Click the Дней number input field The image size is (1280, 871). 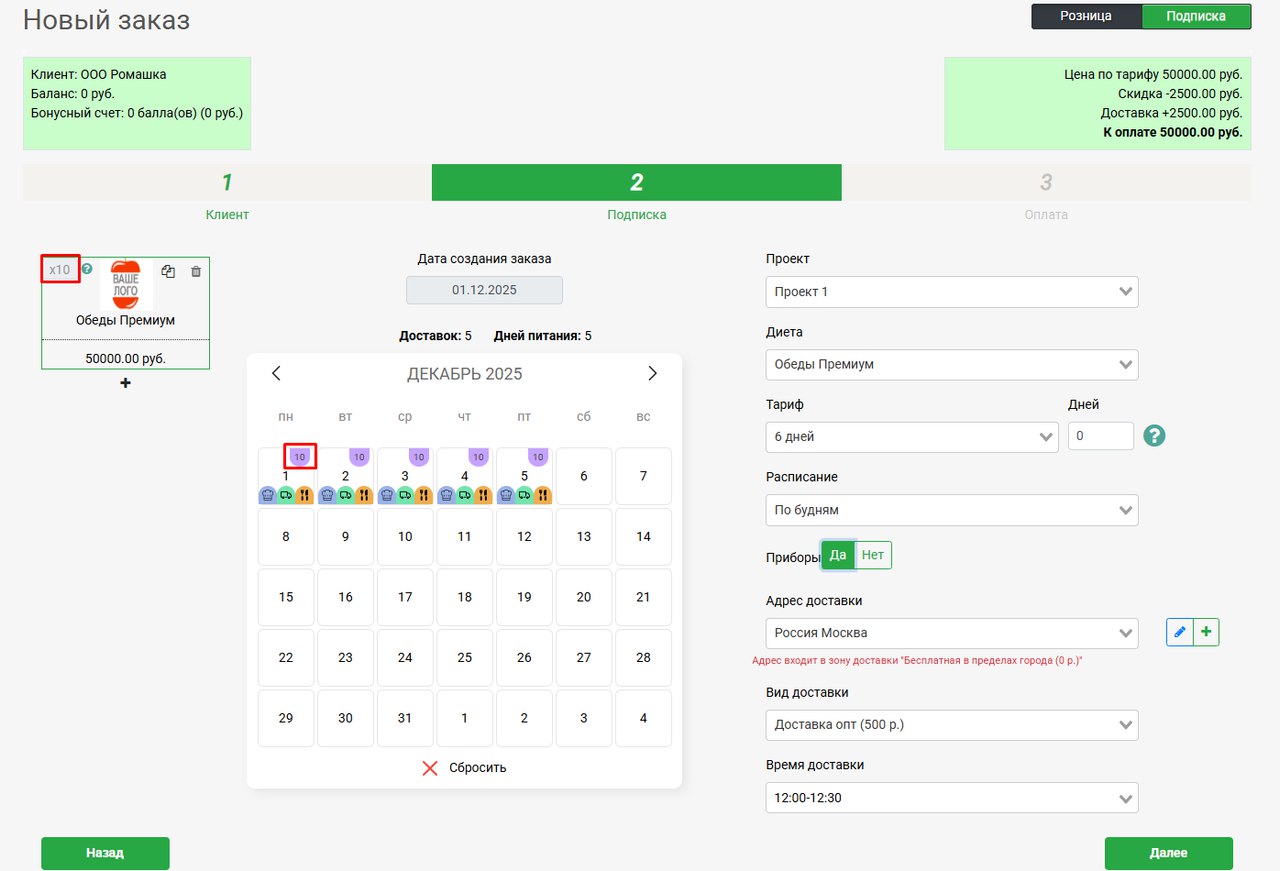(1100, 436)
